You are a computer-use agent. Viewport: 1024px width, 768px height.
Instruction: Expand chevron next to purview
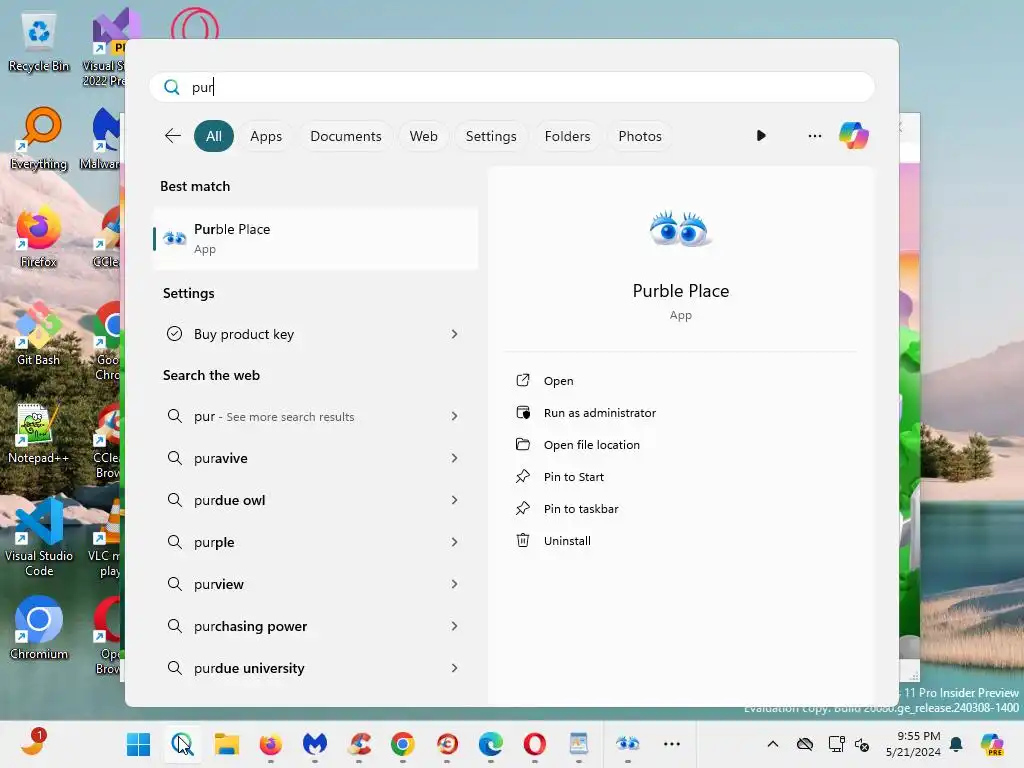point(455,584)
